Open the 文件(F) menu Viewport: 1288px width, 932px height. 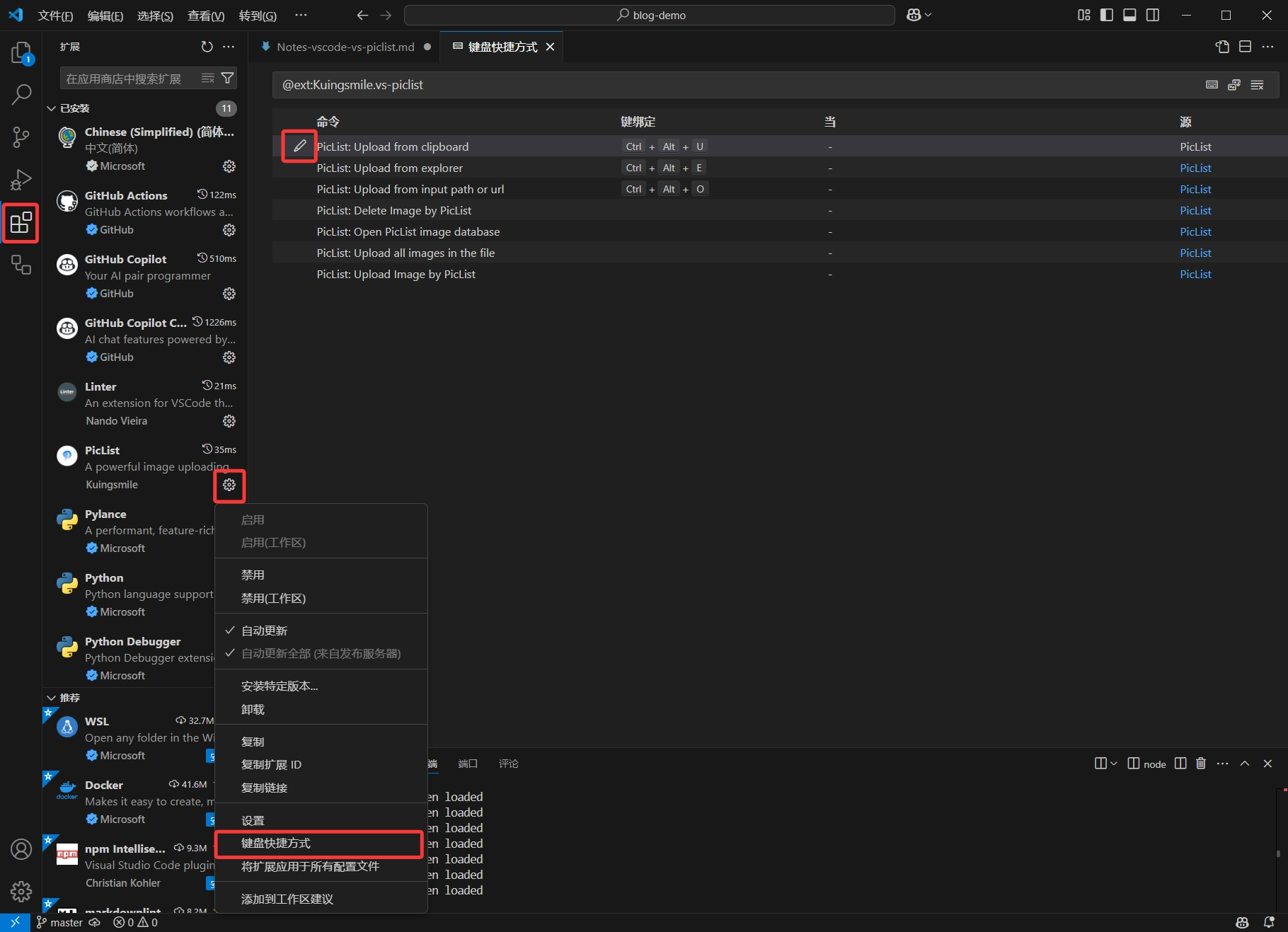point(55,16)
